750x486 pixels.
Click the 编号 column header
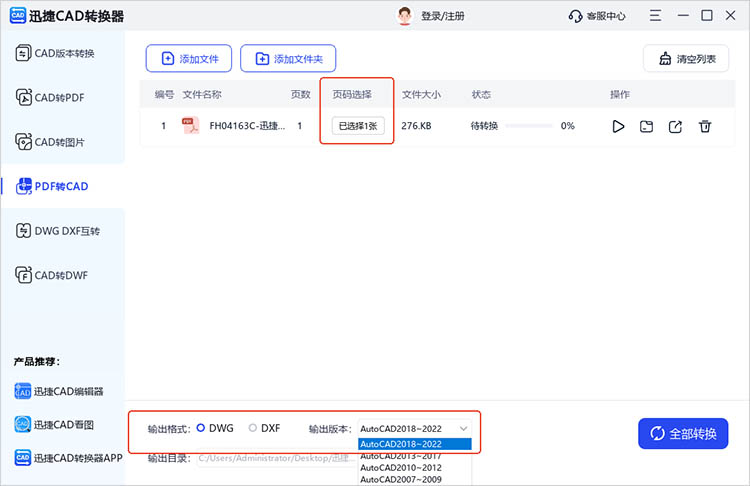point(164,94)
